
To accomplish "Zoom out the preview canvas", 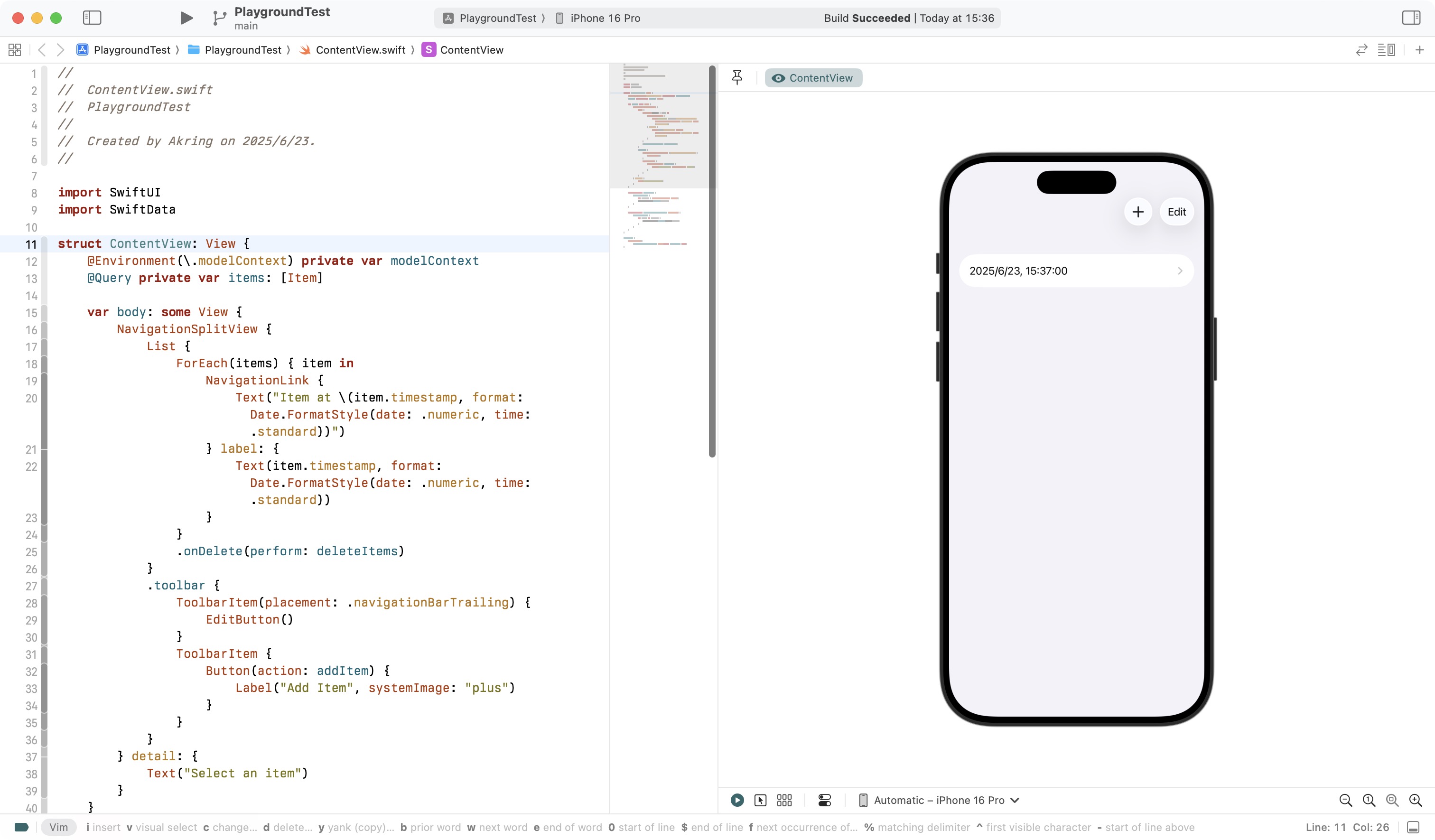I will [1346, 801].
